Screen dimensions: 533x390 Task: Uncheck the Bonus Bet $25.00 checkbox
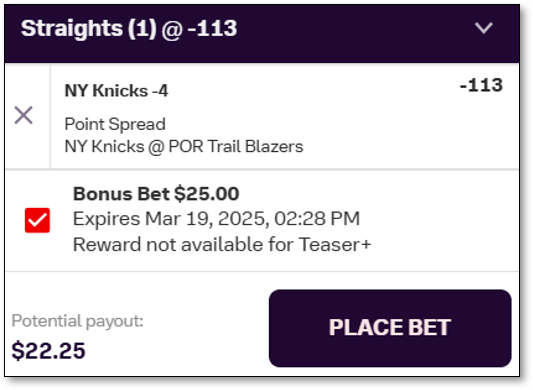coord(37,220)
